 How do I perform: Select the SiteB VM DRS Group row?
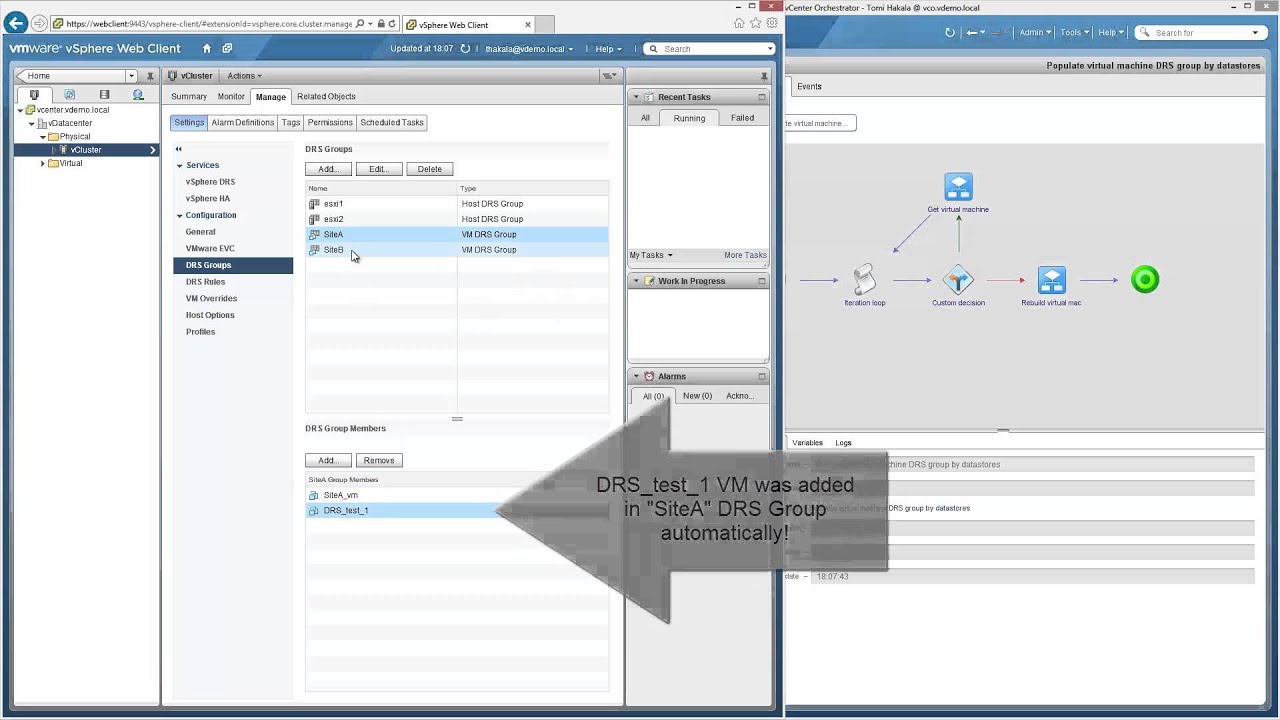click(x=457, y=250)
